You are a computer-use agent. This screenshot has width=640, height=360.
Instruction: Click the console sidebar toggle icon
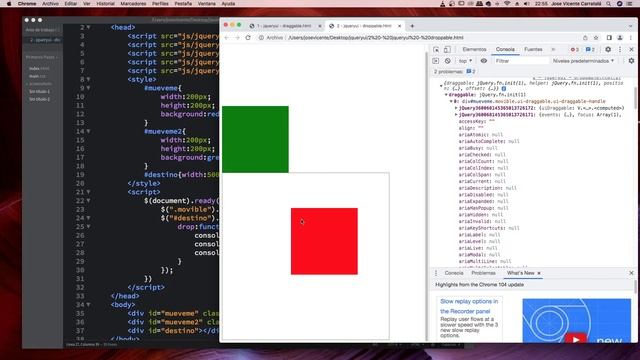pos(436,61)
